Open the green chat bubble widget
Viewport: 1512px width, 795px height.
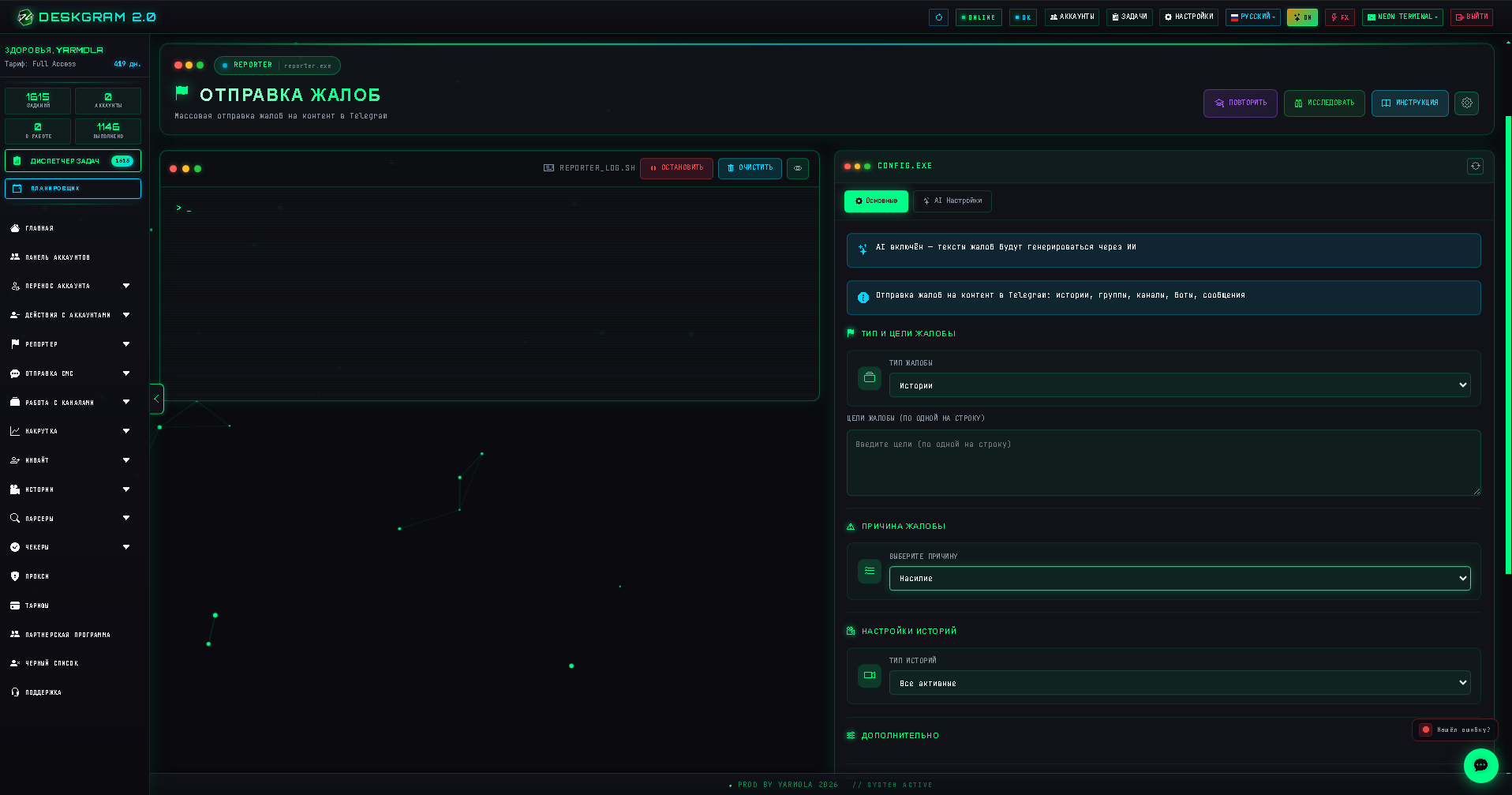pos(1480,765)
